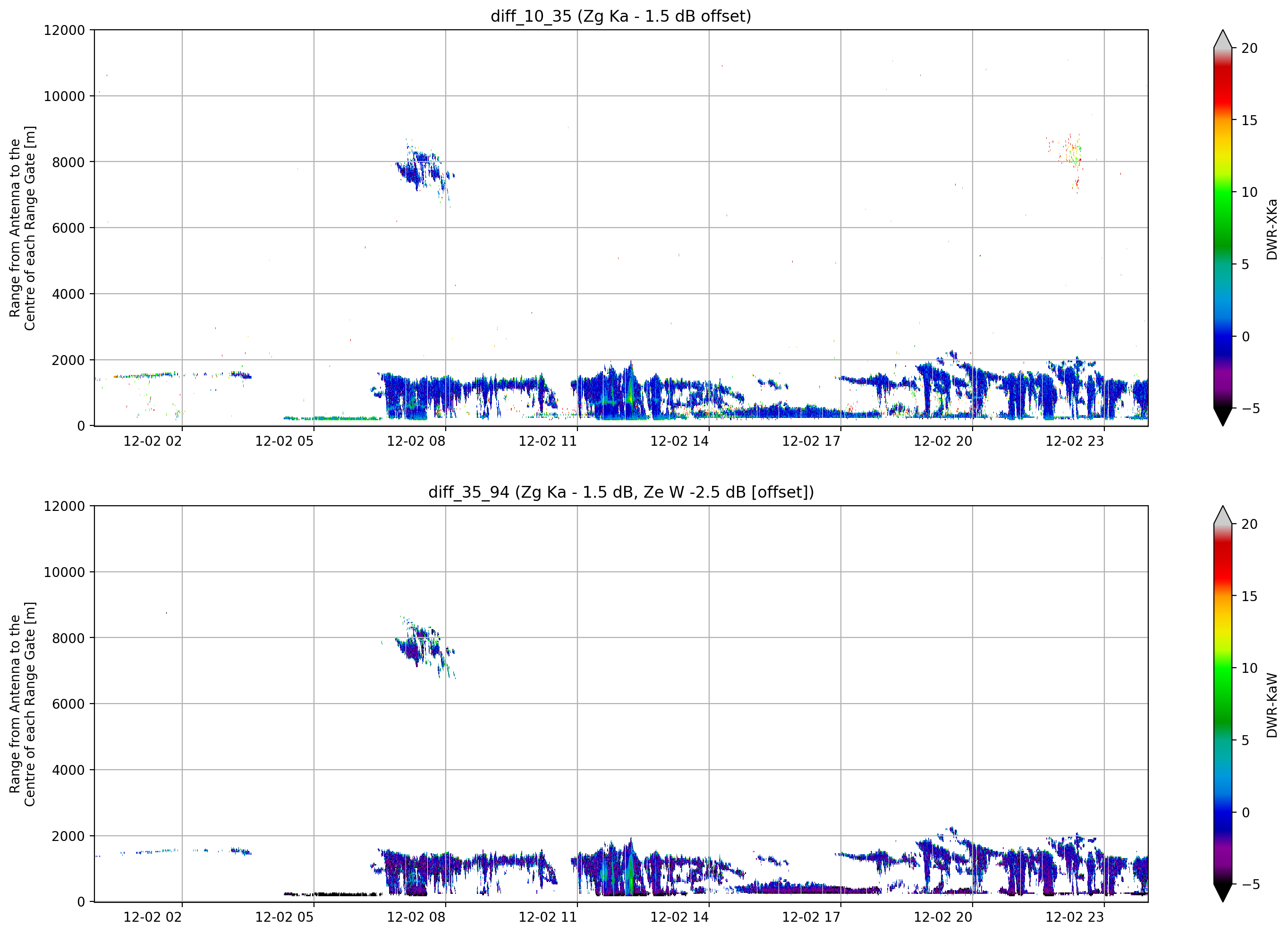Click top plot y tick 4000

pos(68,294)
